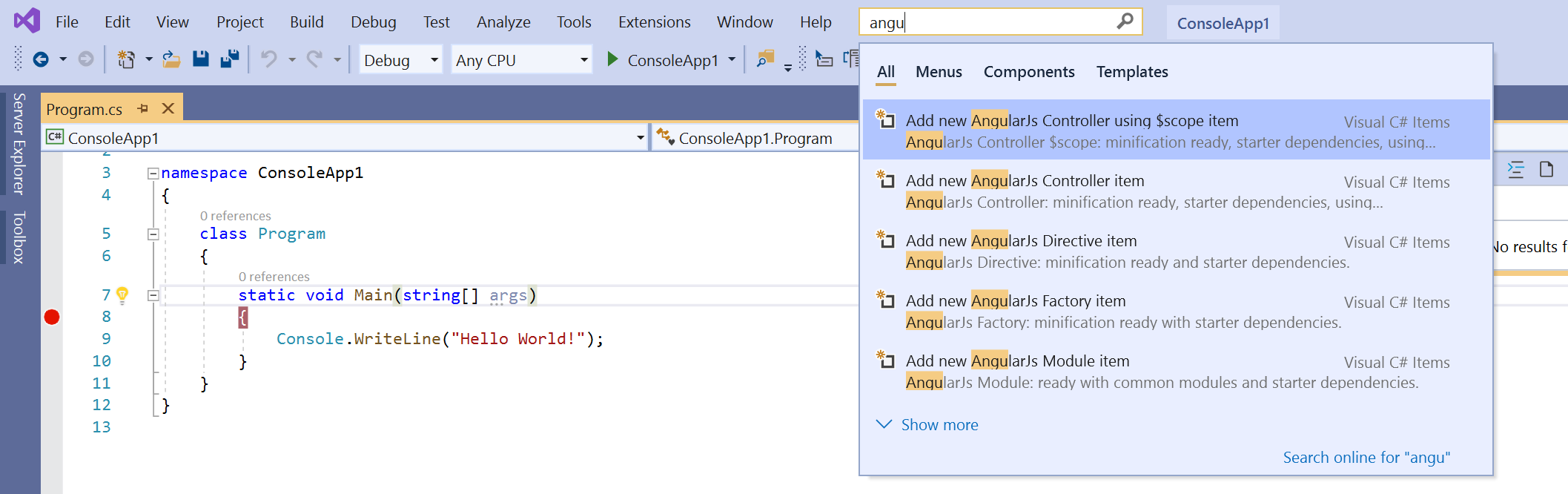This screenshot has width=1568, height=494.
Task: Collapse the Main method block
Action: pos(153,295)
